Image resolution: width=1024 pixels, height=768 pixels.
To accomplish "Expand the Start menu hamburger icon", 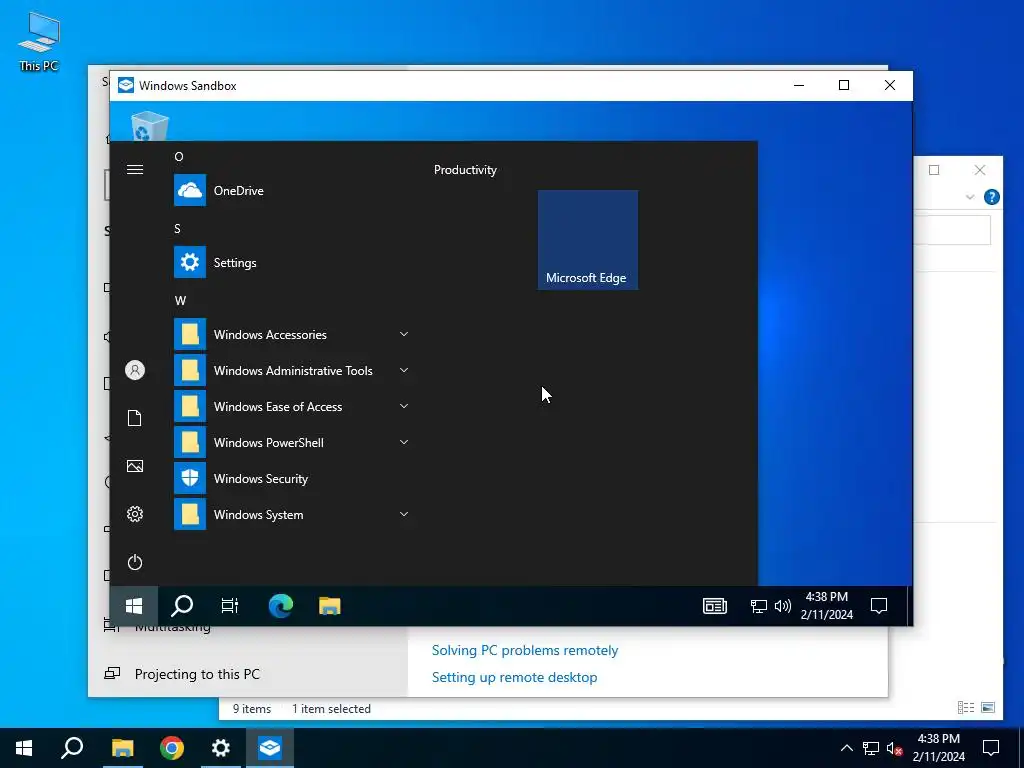I will 135,170.
